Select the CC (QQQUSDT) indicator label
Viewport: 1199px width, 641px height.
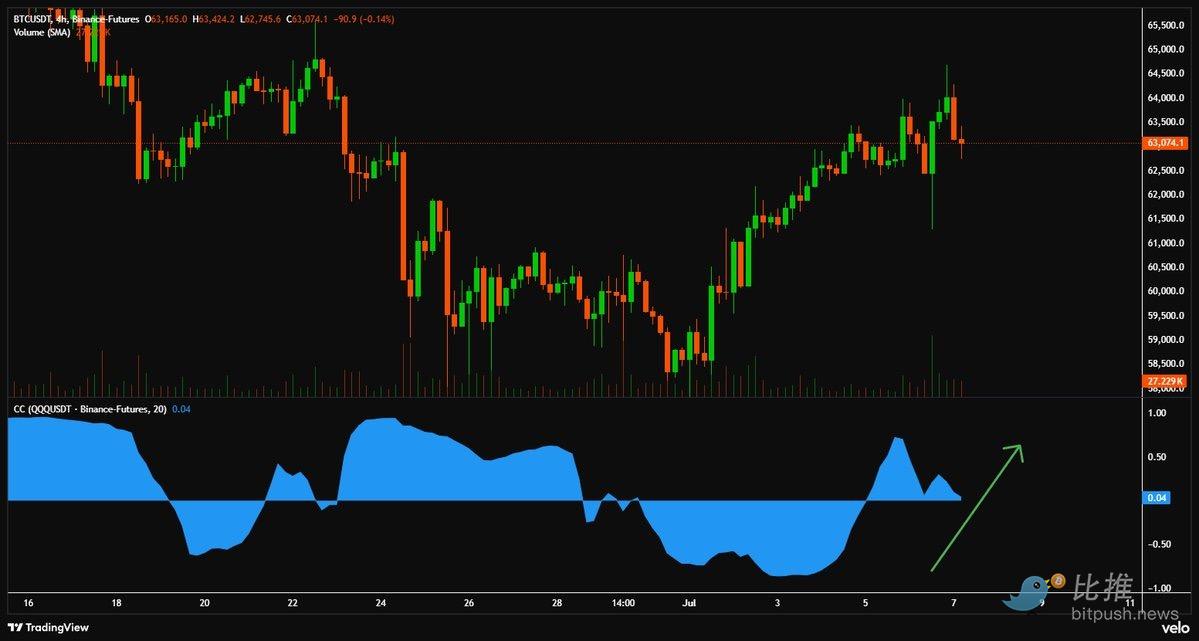click(x=90, y=409)
